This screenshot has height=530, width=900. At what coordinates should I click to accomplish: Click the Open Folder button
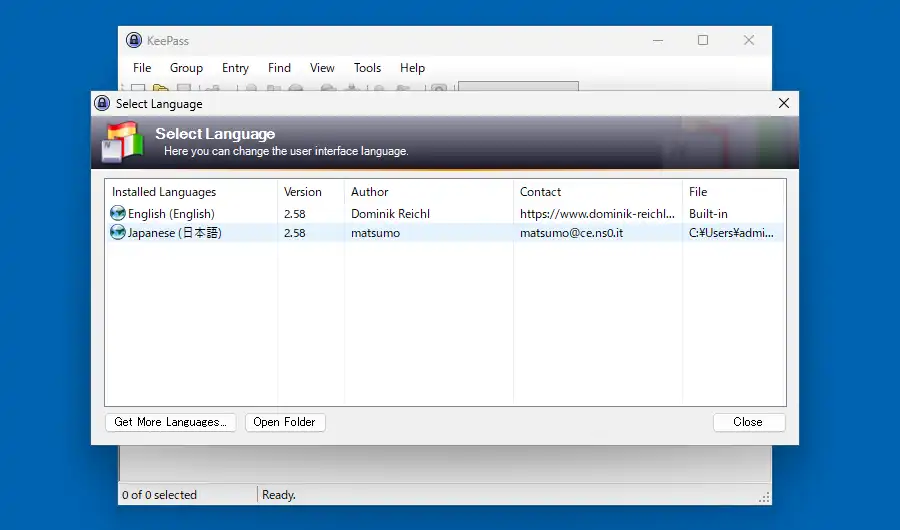tap(285, 422)
